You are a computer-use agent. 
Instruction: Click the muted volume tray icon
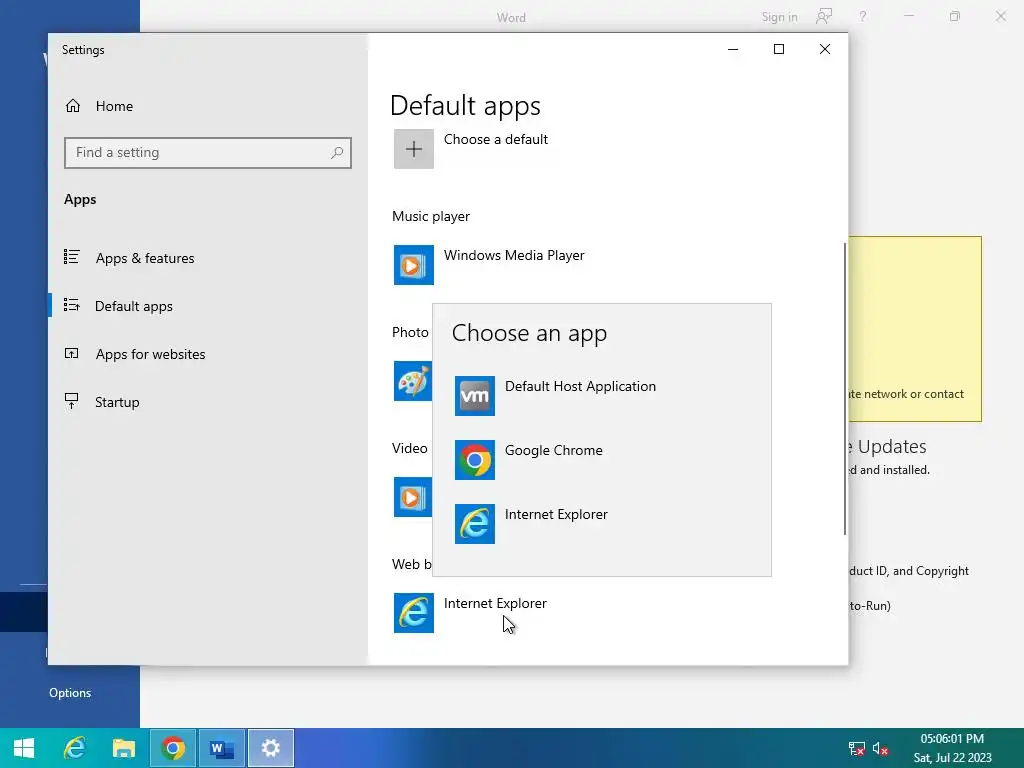(x=880, y=749)
